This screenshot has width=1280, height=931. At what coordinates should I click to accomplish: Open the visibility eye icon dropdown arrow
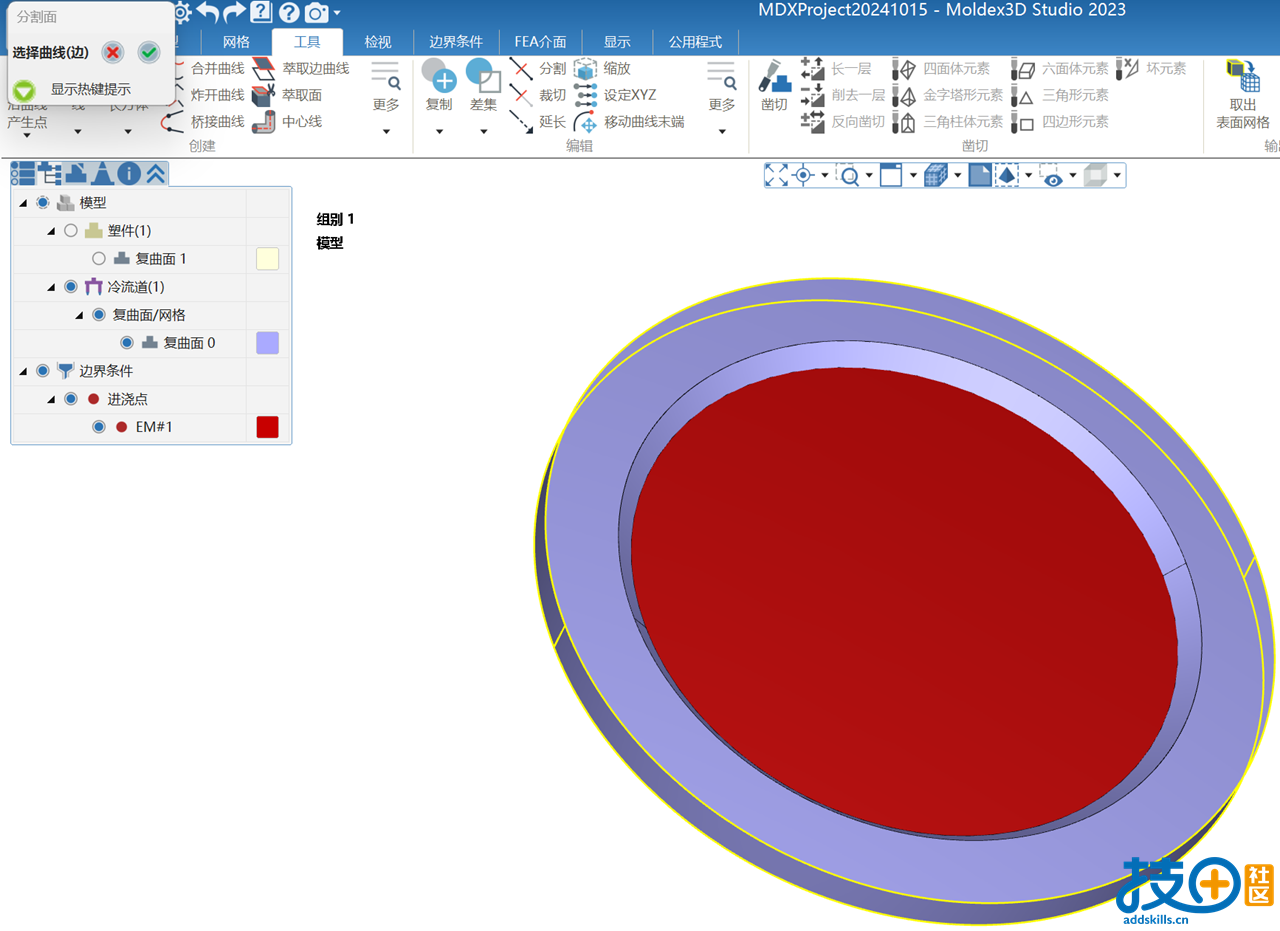coord(1073,176)
